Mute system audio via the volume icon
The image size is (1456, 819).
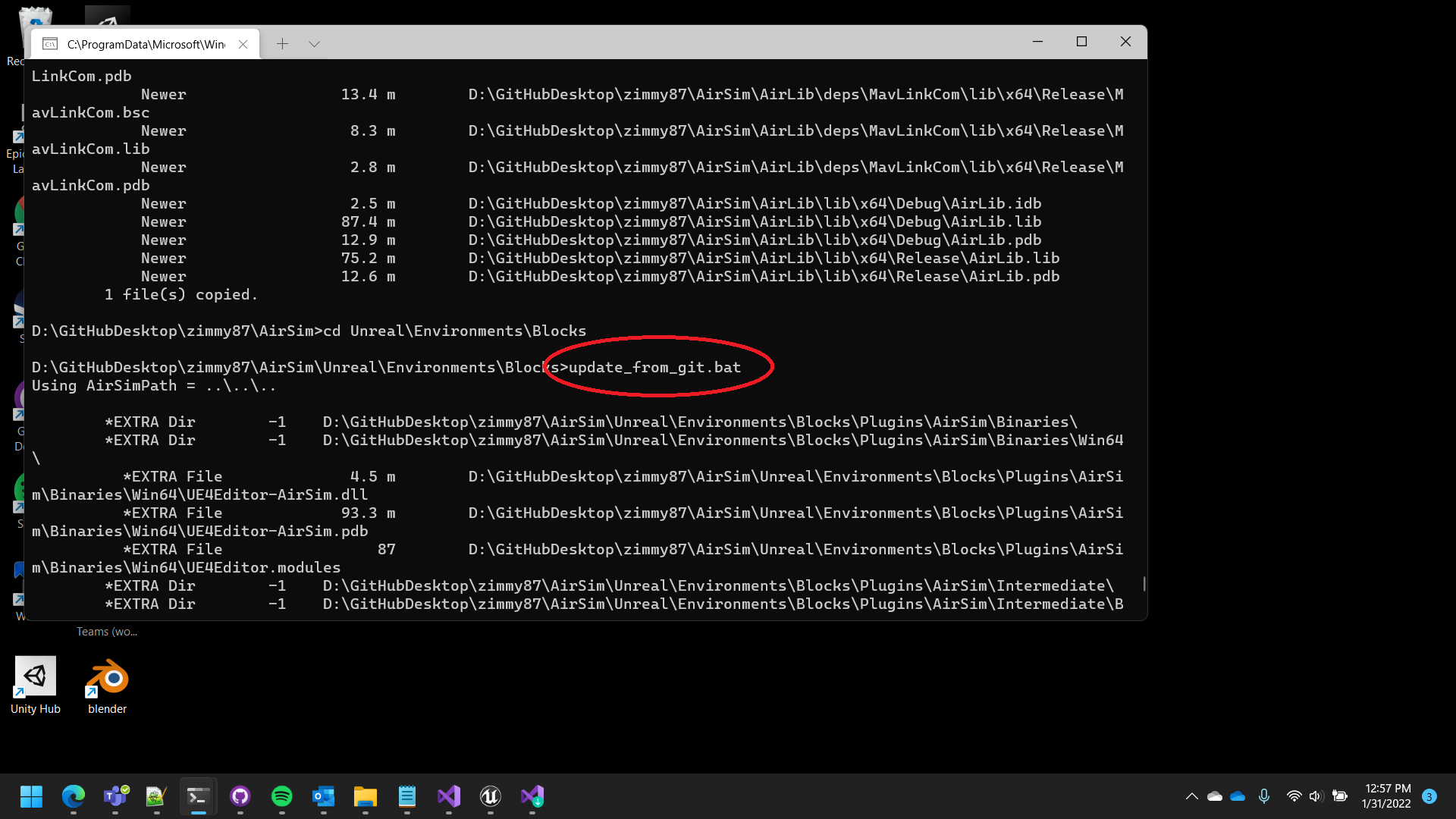click(1315, 796)
